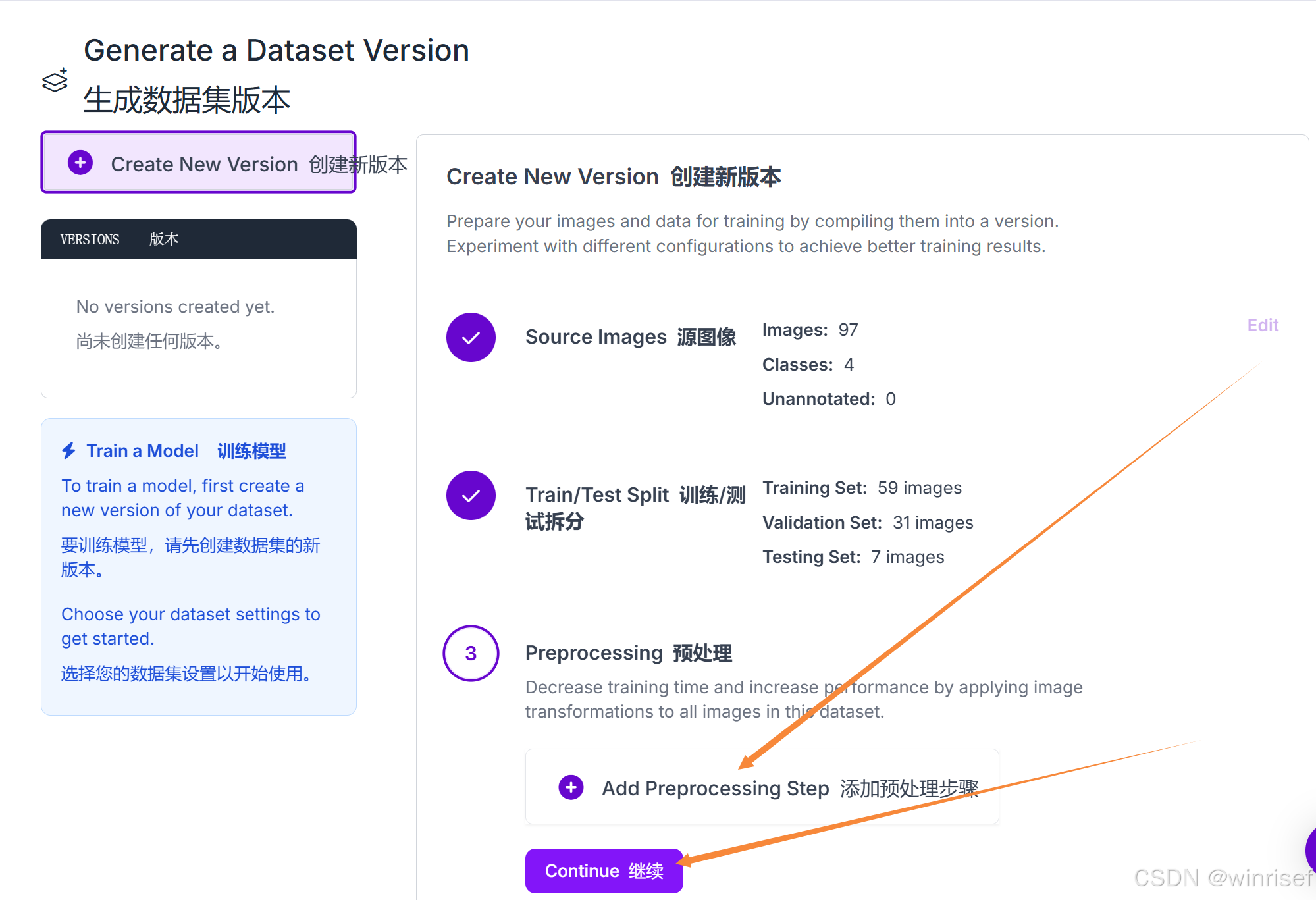This screenshot has width=1316, height=900.
Task: Click the Edit link for Source Images
Action: (1262, 325)
